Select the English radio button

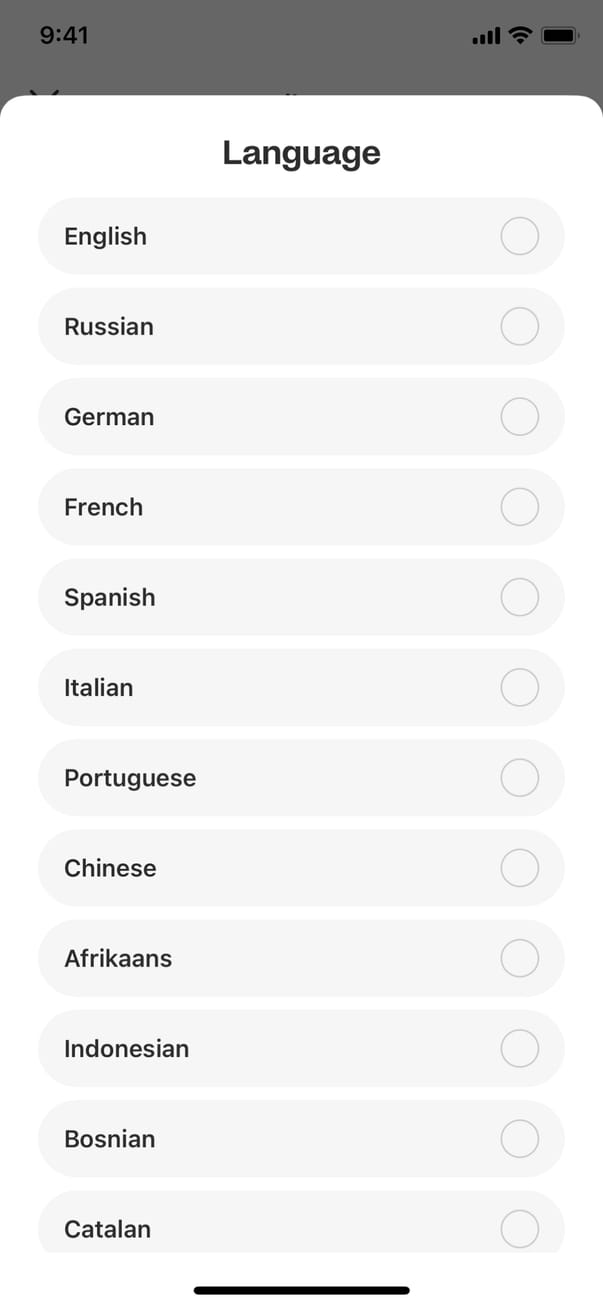click(x=519, y=236)
